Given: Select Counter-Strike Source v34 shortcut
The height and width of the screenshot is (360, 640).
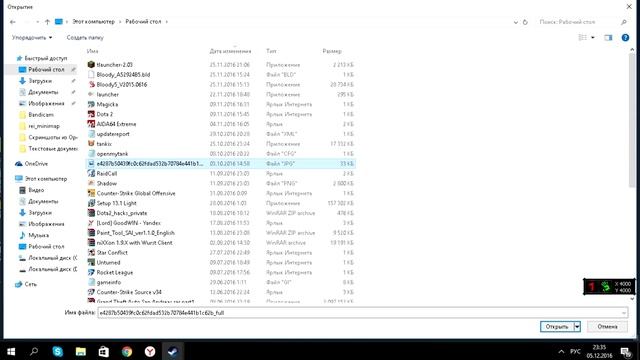Looking at the screenshot, I should (129, 292).
